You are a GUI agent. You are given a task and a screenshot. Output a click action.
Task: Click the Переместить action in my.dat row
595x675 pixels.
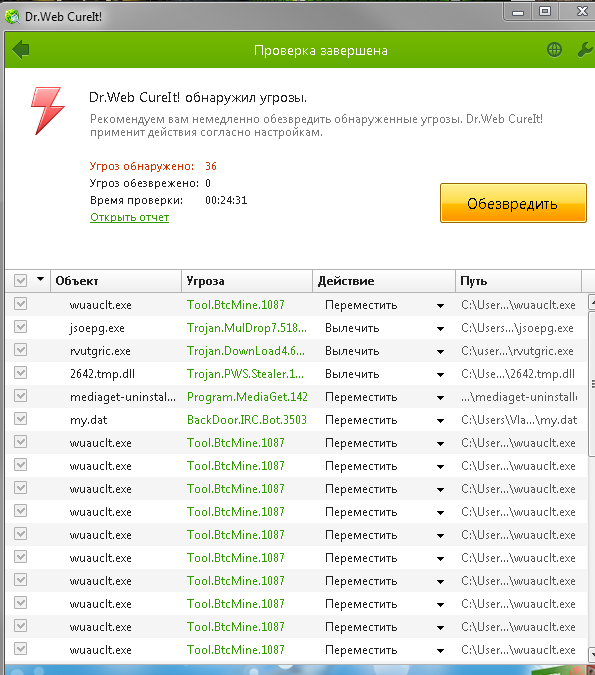361,421
